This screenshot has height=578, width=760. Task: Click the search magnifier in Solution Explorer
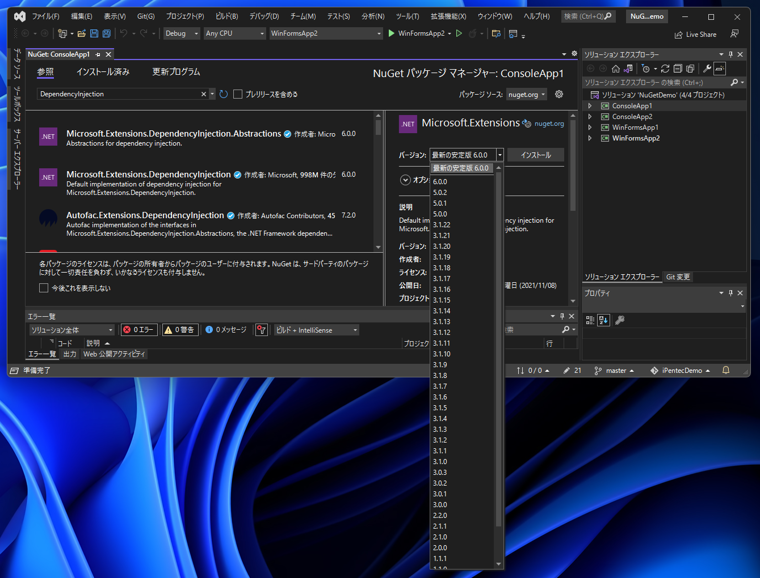(x=734, y=82)
